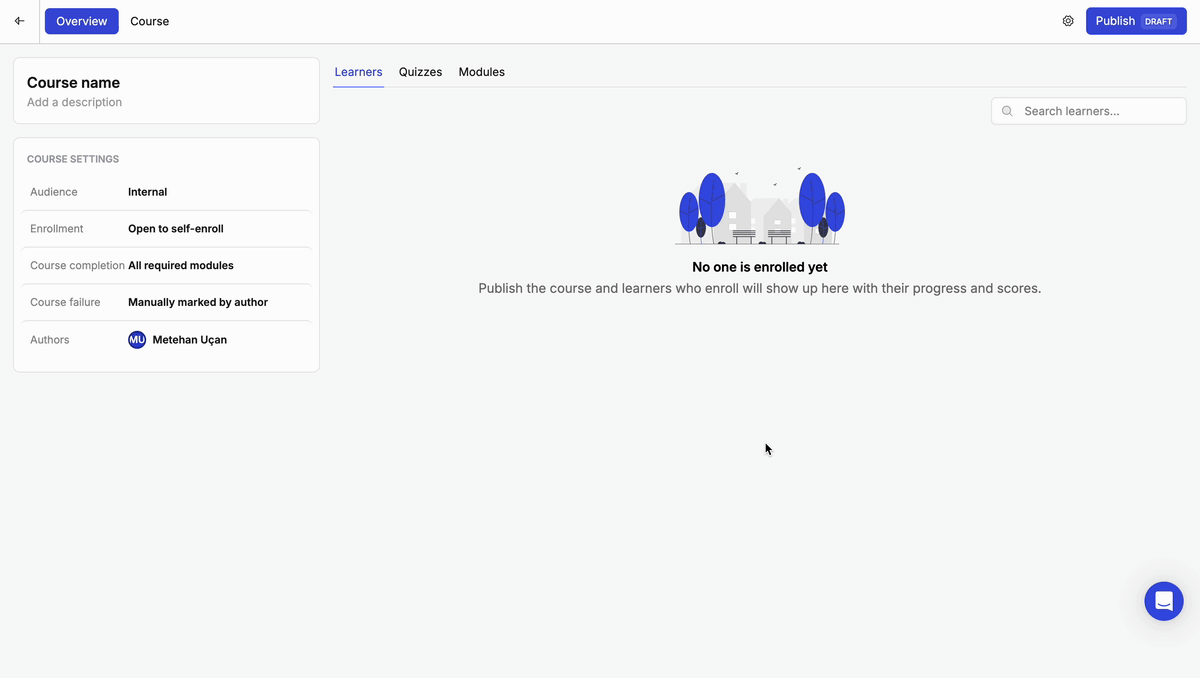Image resolution: width=1200 pixels, height=678 pixels.
Task: Click author name Metehan Uçan
Action: pyautogui.click(x=190, y=340)
